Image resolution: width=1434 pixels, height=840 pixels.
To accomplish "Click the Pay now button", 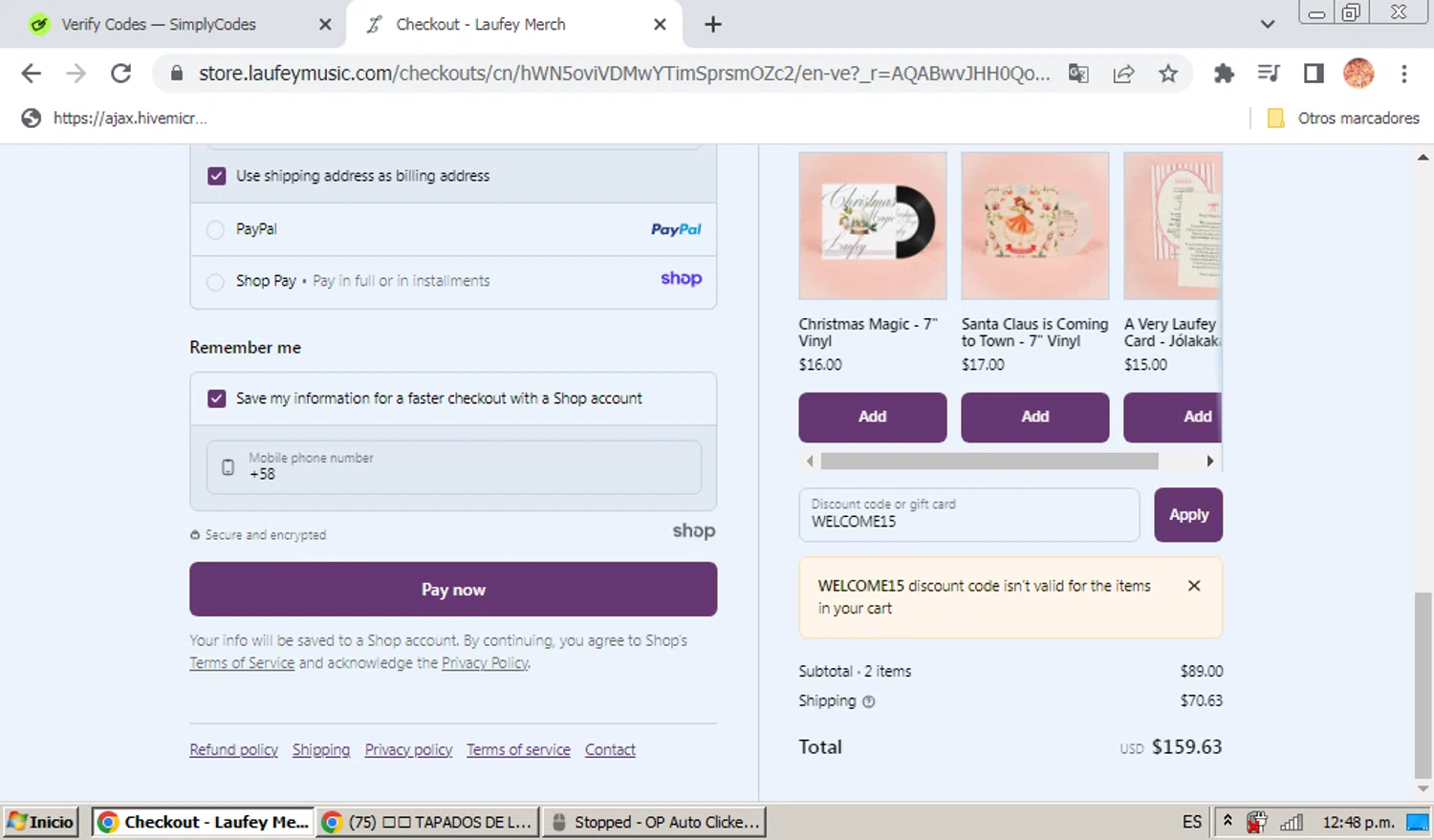I will point(453,589).
